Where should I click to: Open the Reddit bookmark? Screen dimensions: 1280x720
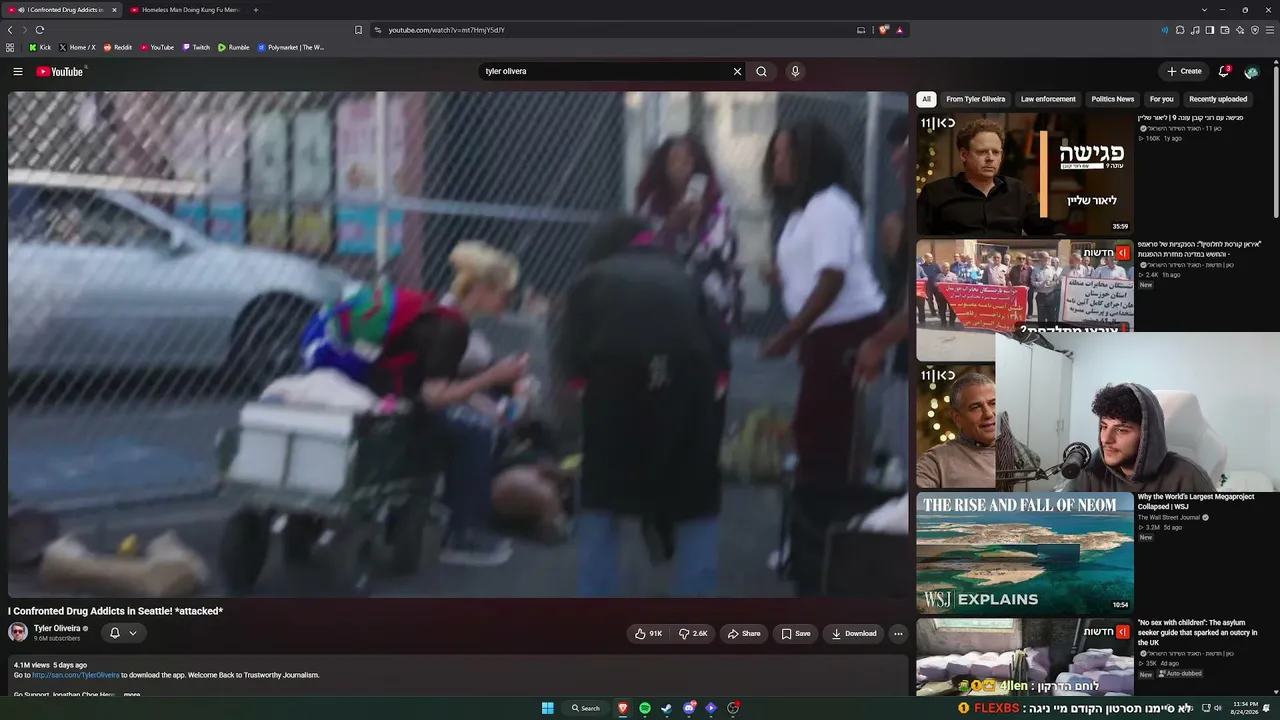point(117,47)
